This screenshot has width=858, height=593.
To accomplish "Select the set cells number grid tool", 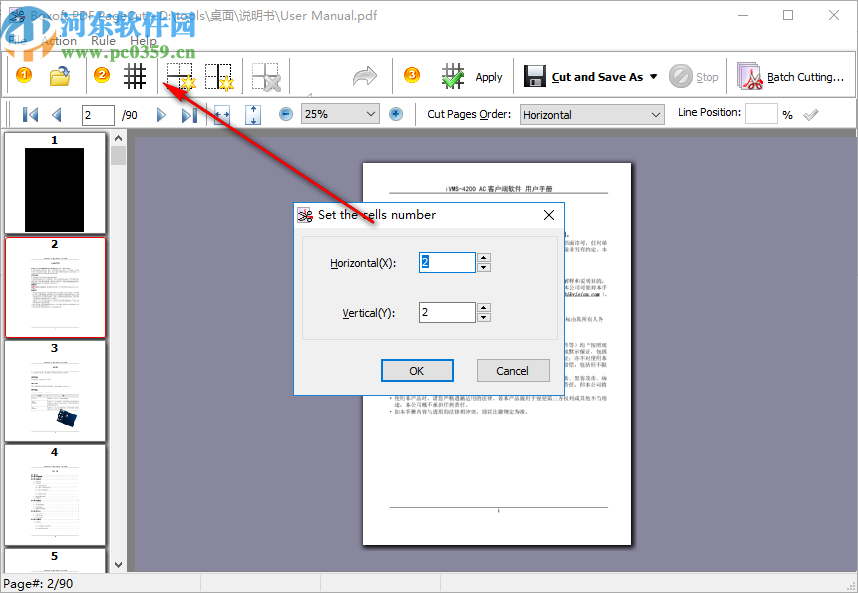I will click(x=135, y=75).
